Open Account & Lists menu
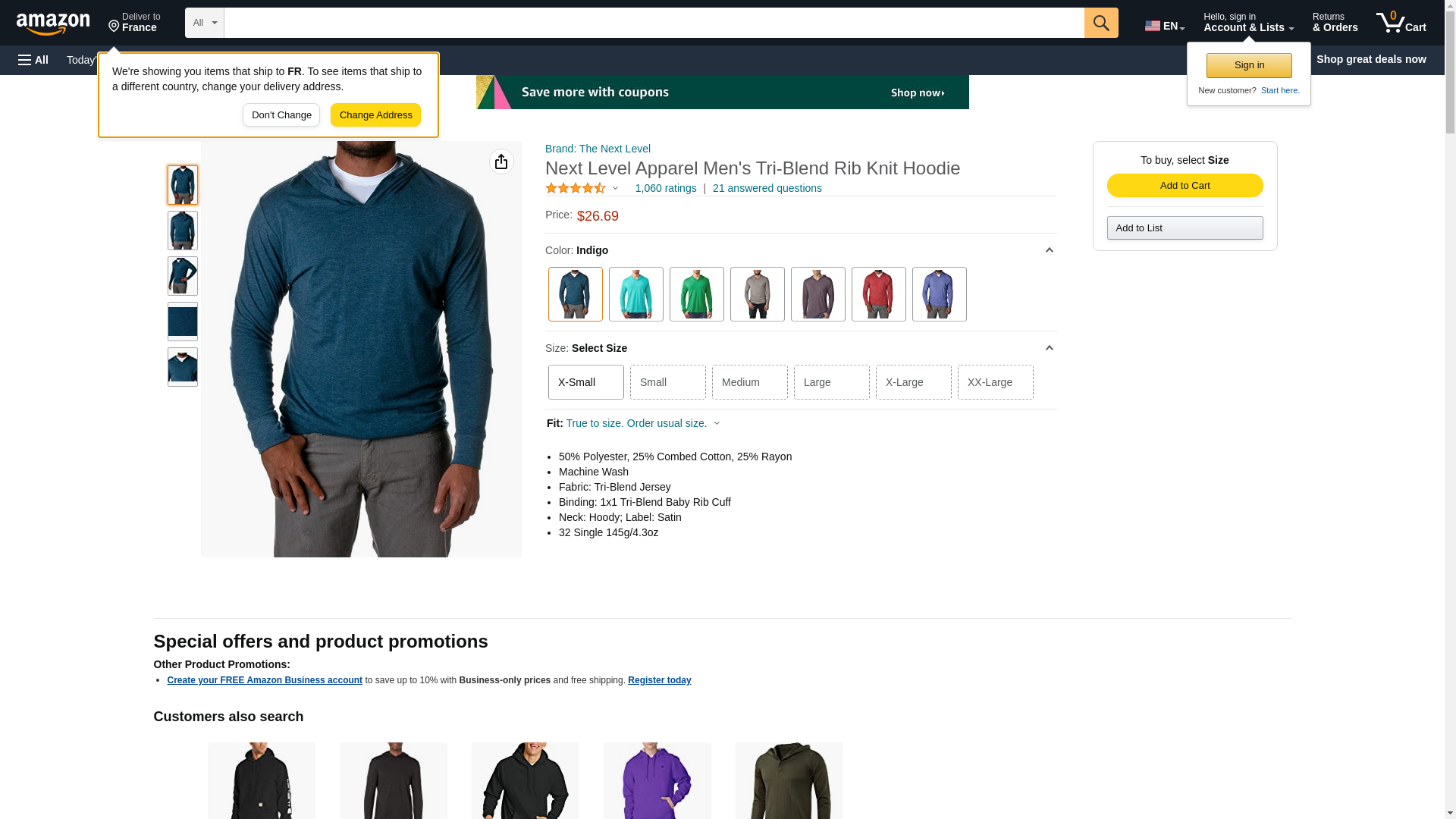1456x819 pixels. (1248, 23)
